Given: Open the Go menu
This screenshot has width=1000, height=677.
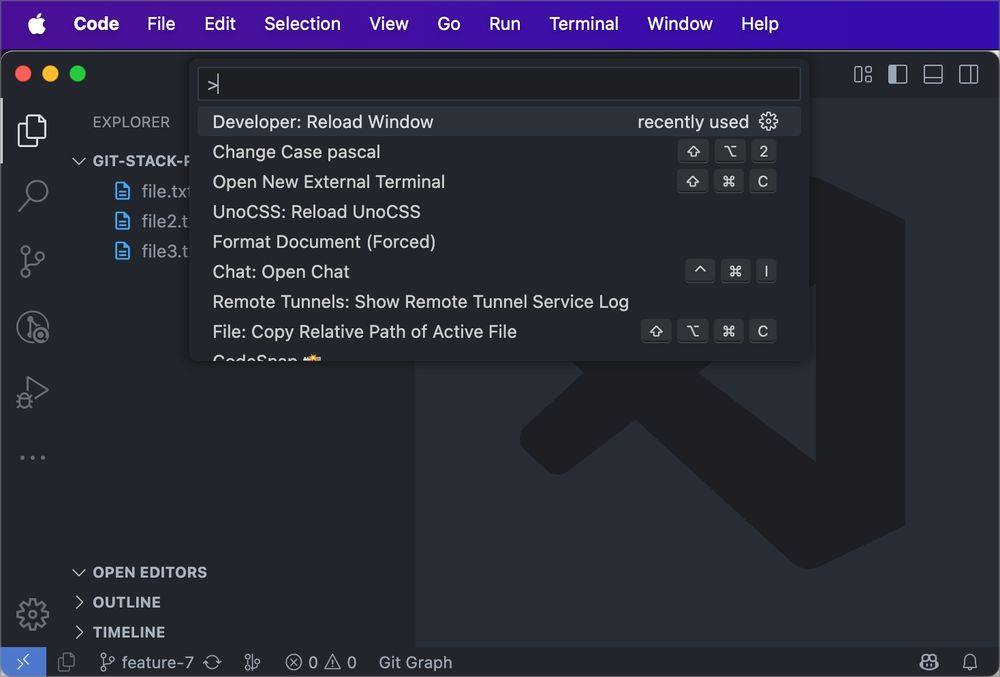Looking at the screenshot, I should (448, 24).
